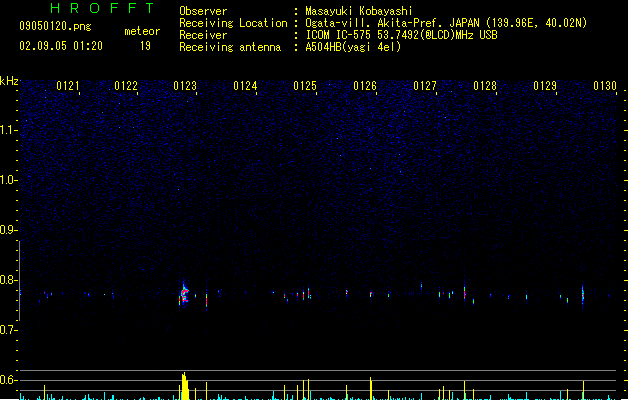
Task: Click time marker 0124
Action: [x=245, y=86]
